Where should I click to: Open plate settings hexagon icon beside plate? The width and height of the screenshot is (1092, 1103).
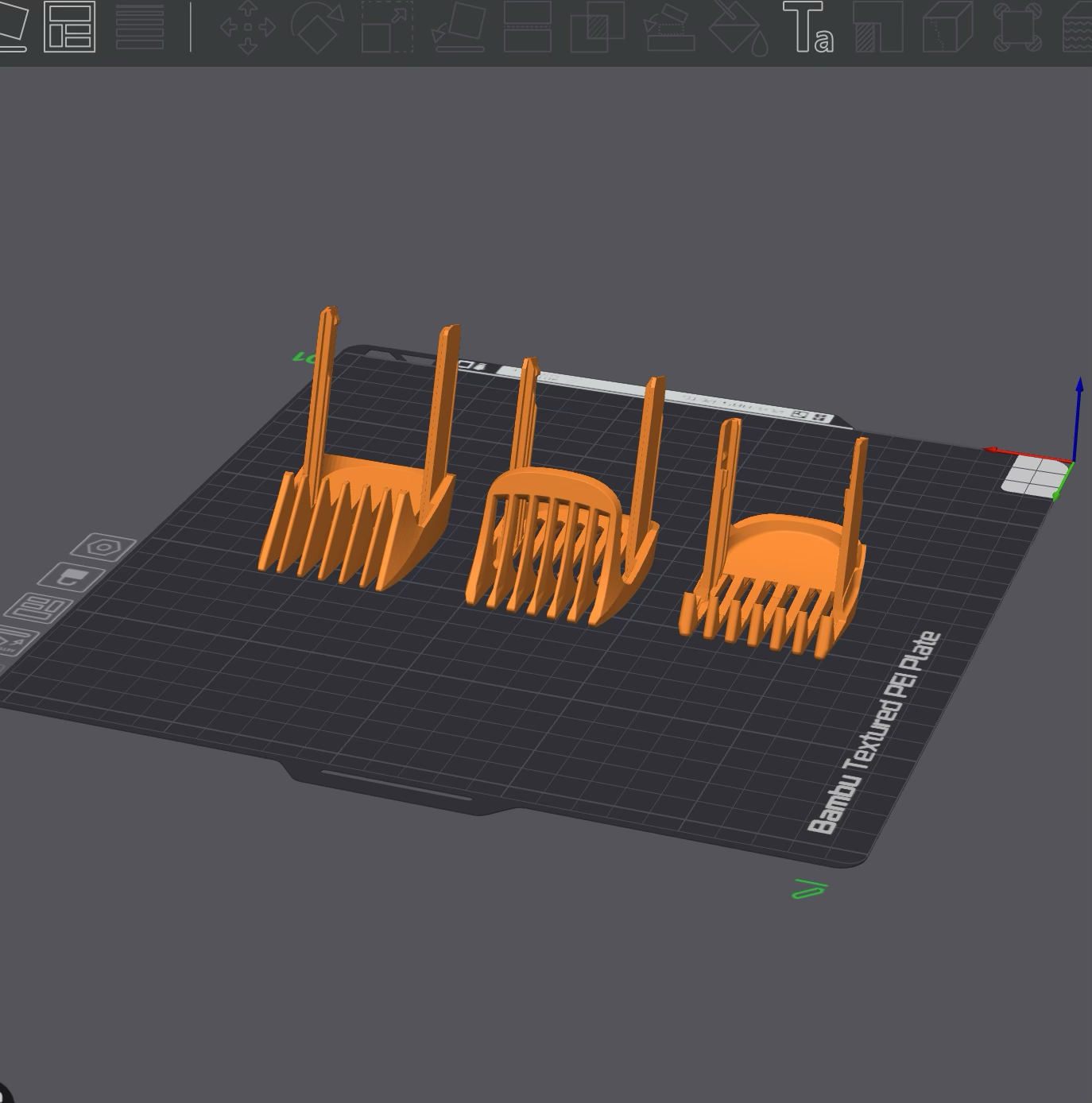(x=103, y=548)
